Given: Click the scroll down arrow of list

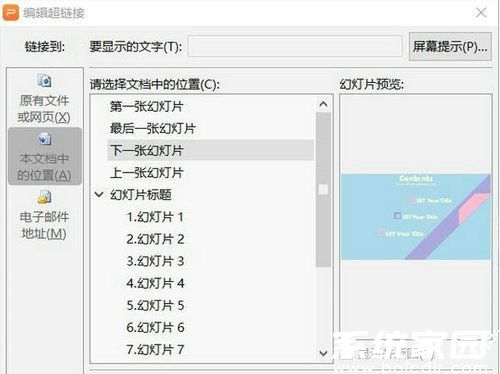Looking at the screenshot, I should point(323,353).
